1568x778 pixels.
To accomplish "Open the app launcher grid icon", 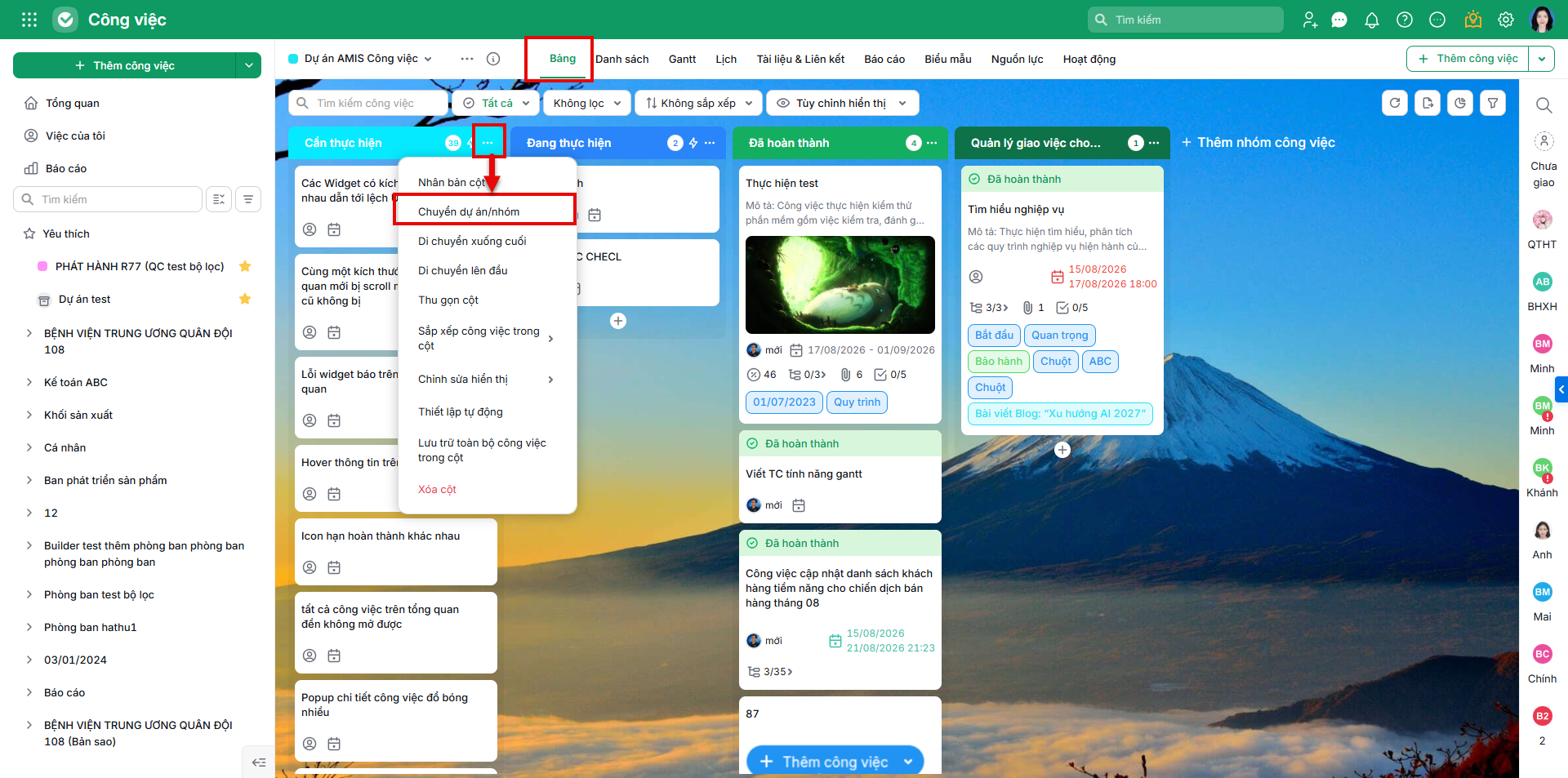I will (29, 20).
